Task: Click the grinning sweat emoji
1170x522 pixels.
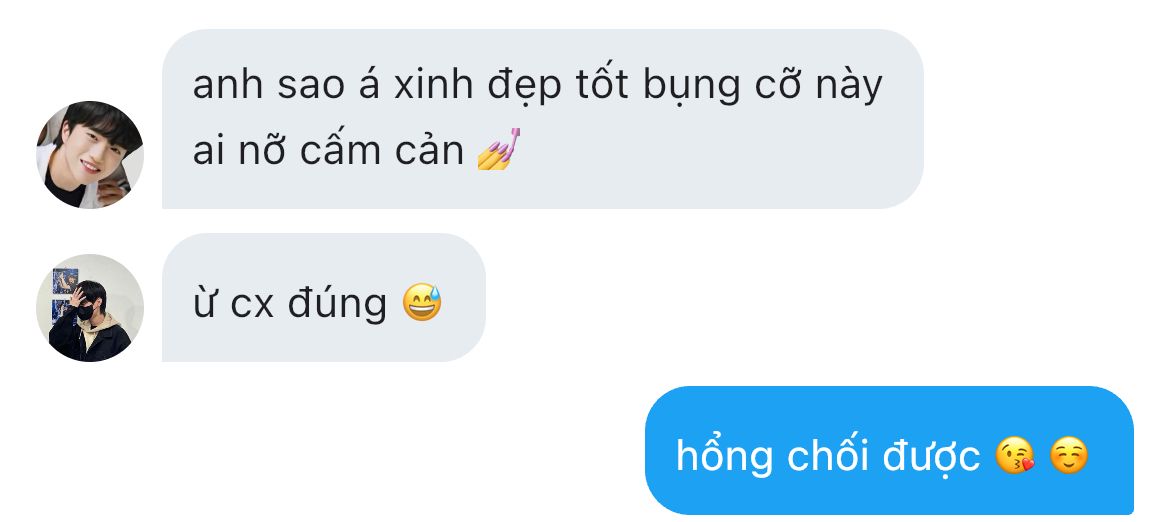Action: (x=422, y=303)
